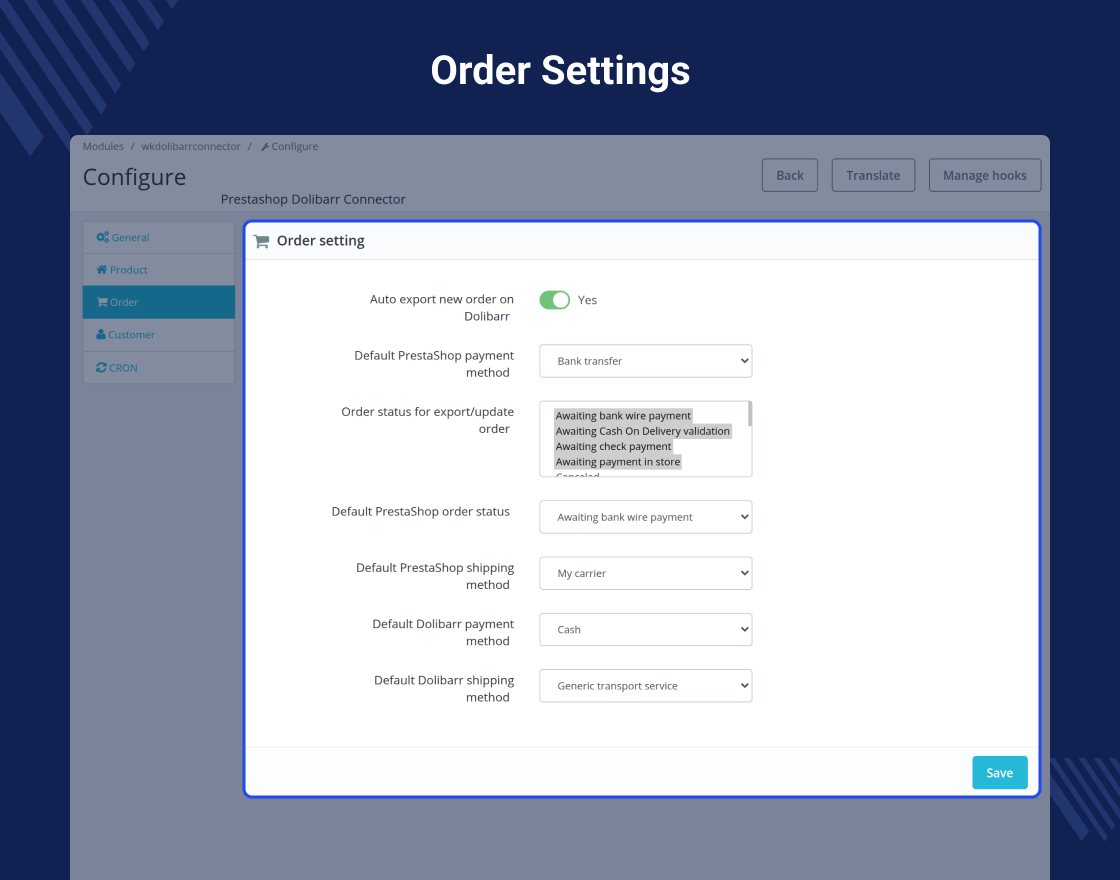The image size is (1120, 880).
Task: Click the cart icon in Order setting header
Action: coord(261,241)
